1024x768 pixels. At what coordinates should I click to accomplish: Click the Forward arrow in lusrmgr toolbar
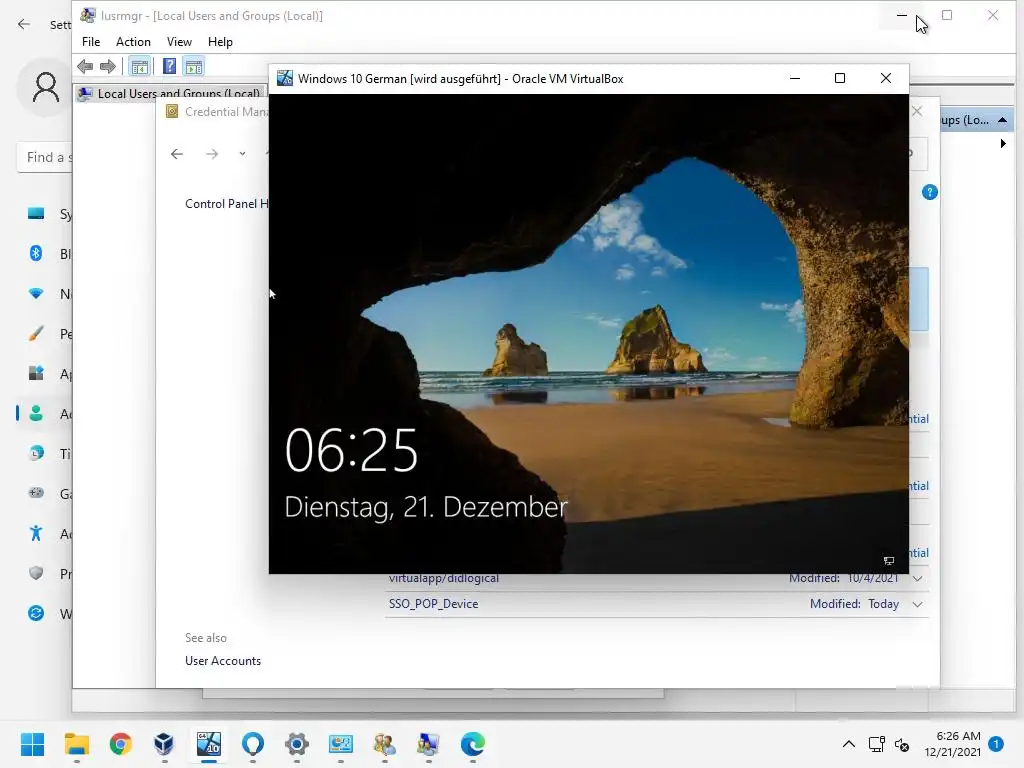[108, 66]
